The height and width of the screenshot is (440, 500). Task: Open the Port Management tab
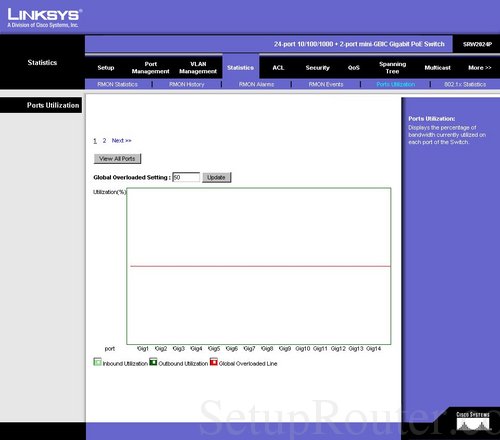coord(150,68)
